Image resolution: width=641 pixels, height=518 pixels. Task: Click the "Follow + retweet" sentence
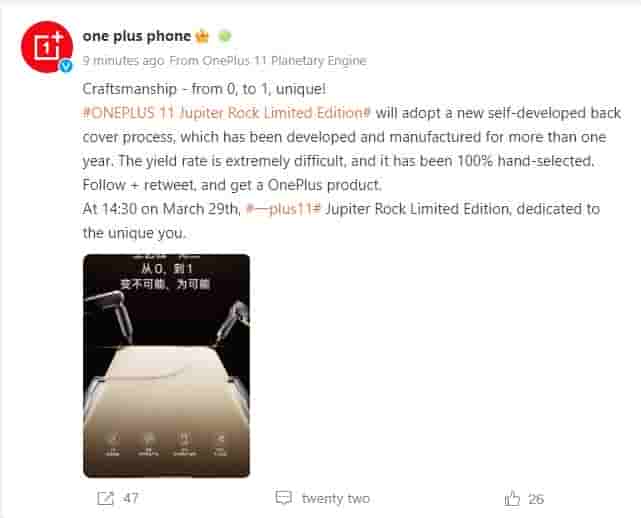232,185
